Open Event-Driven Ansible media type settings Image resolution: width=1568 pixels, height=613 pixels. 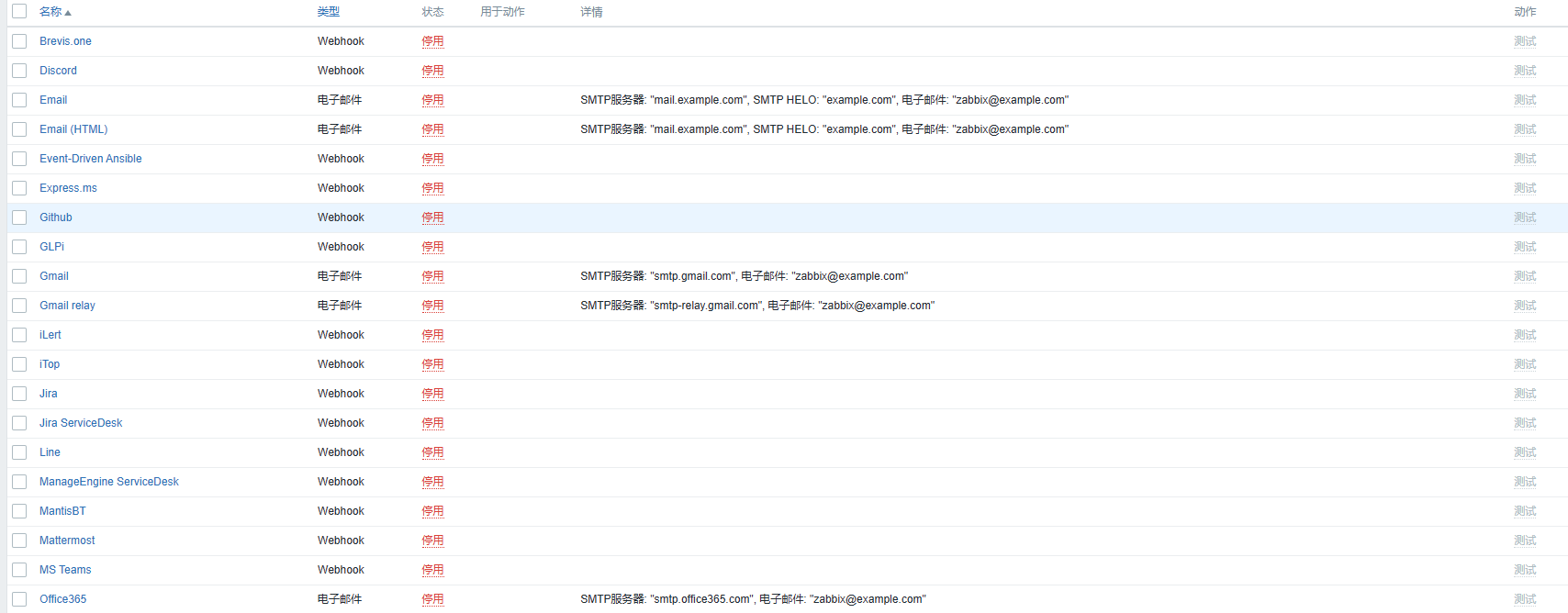[90, 159]
